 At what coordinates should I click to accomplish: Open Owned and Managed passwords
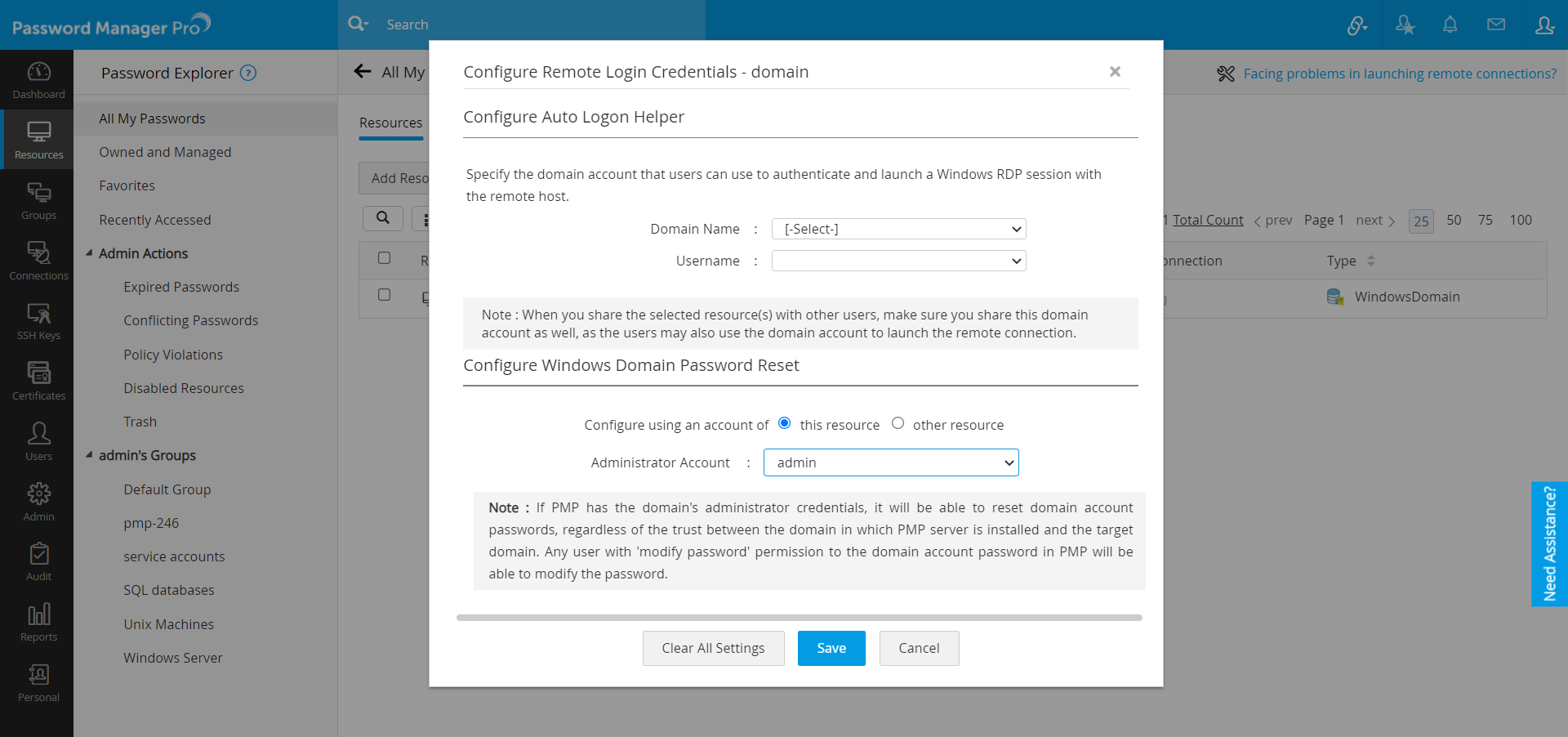tap(165, 152)
